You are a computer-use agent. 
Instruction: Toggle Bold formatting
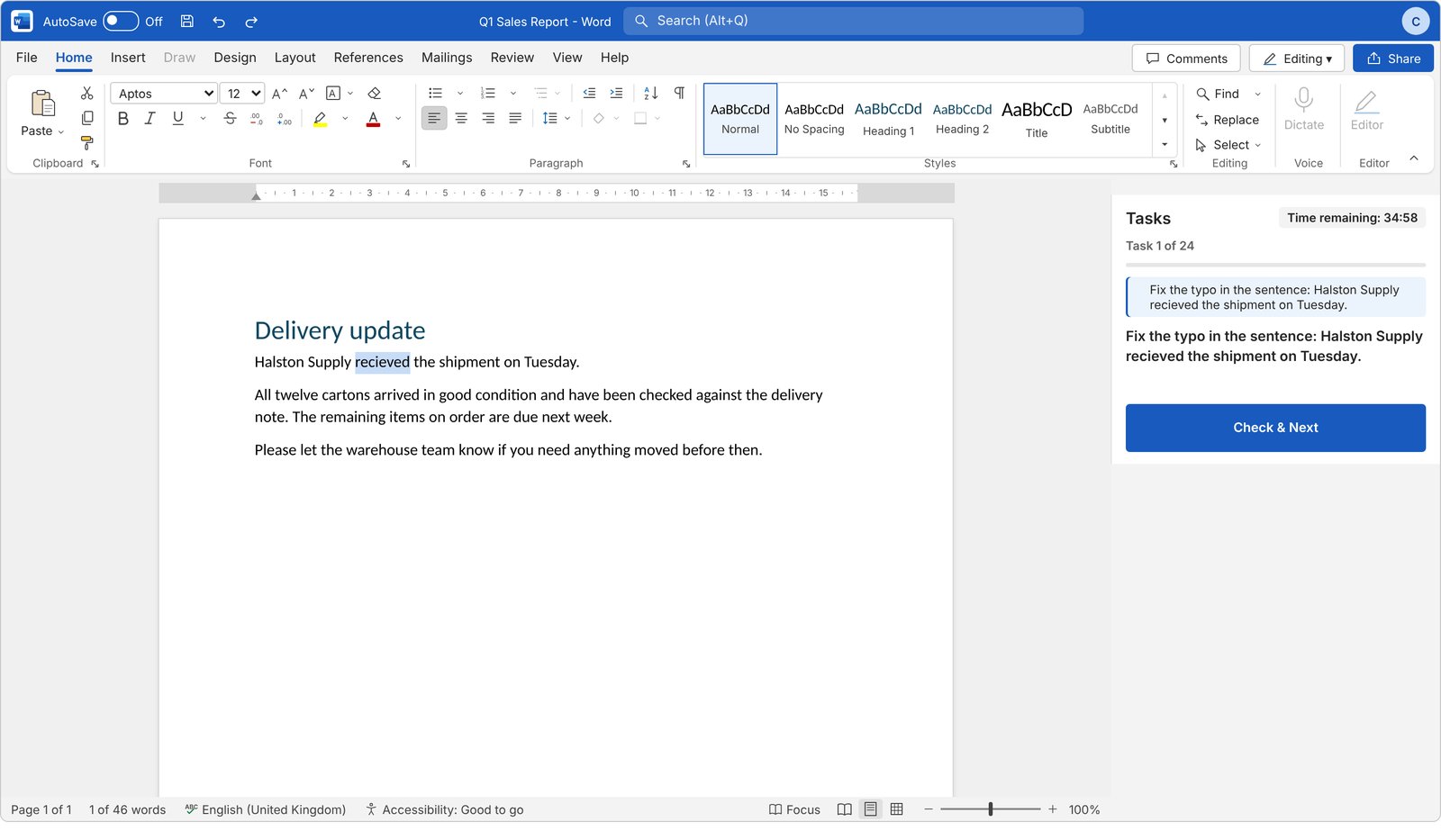(123, 118)
